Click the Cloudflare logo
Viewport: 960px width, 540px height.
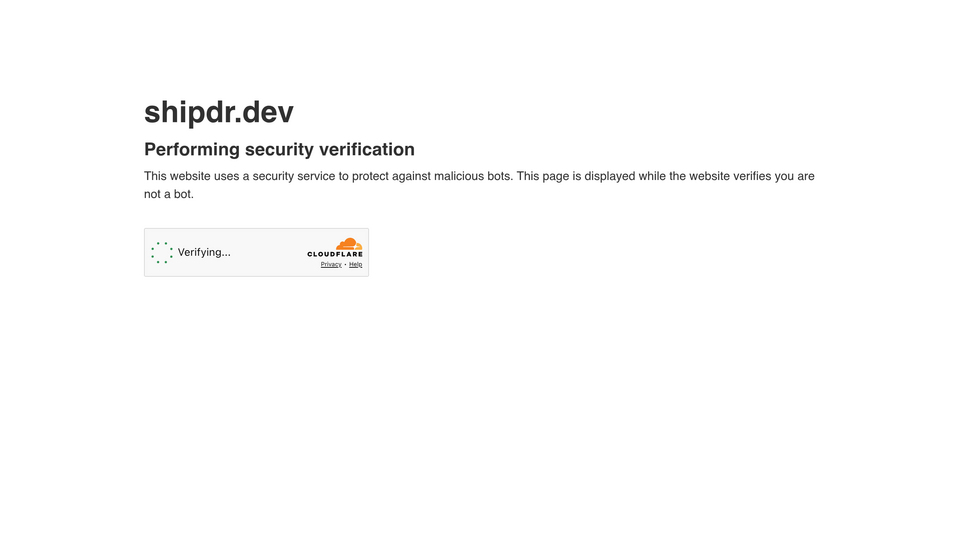pyautogui.click(x=335, y=247)
